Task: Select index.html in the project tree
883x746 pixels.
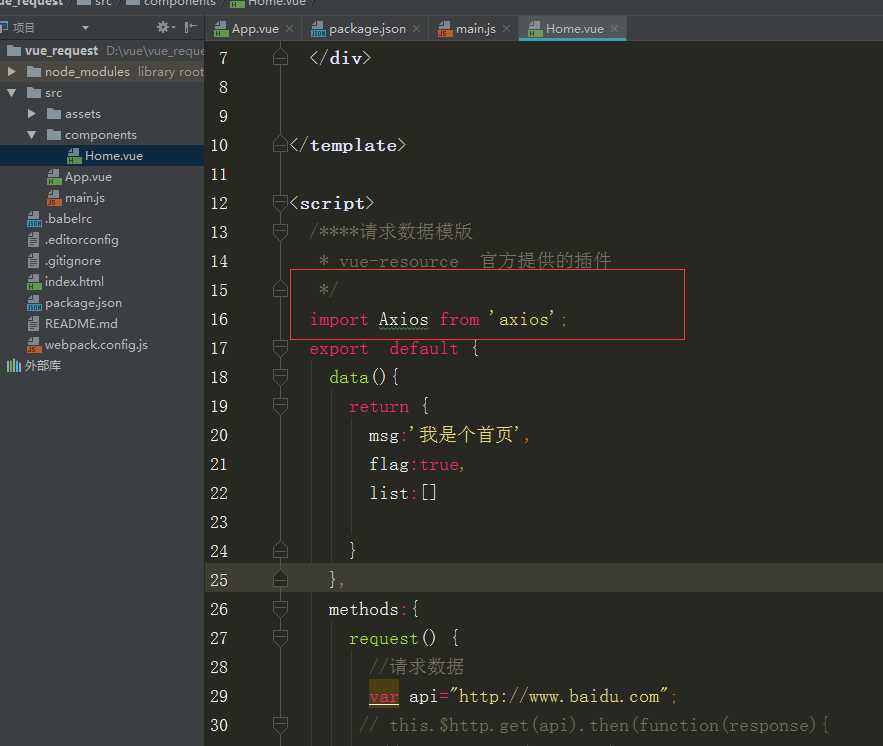Action: coord(74,282)
